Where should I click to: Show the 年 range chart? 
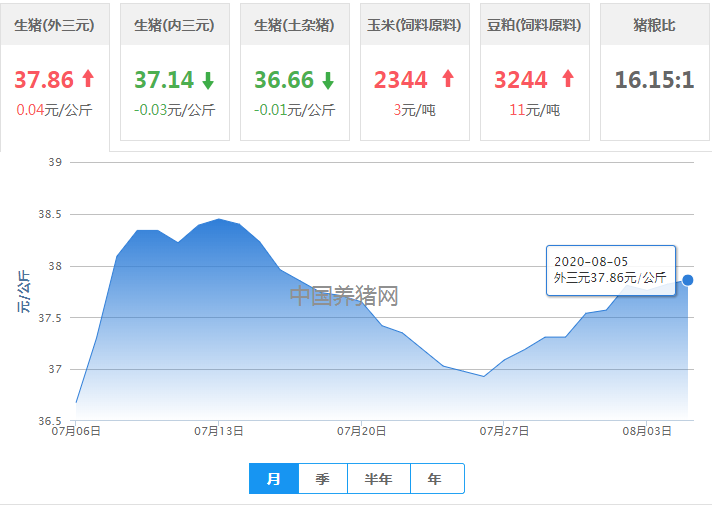coord(435,479)
